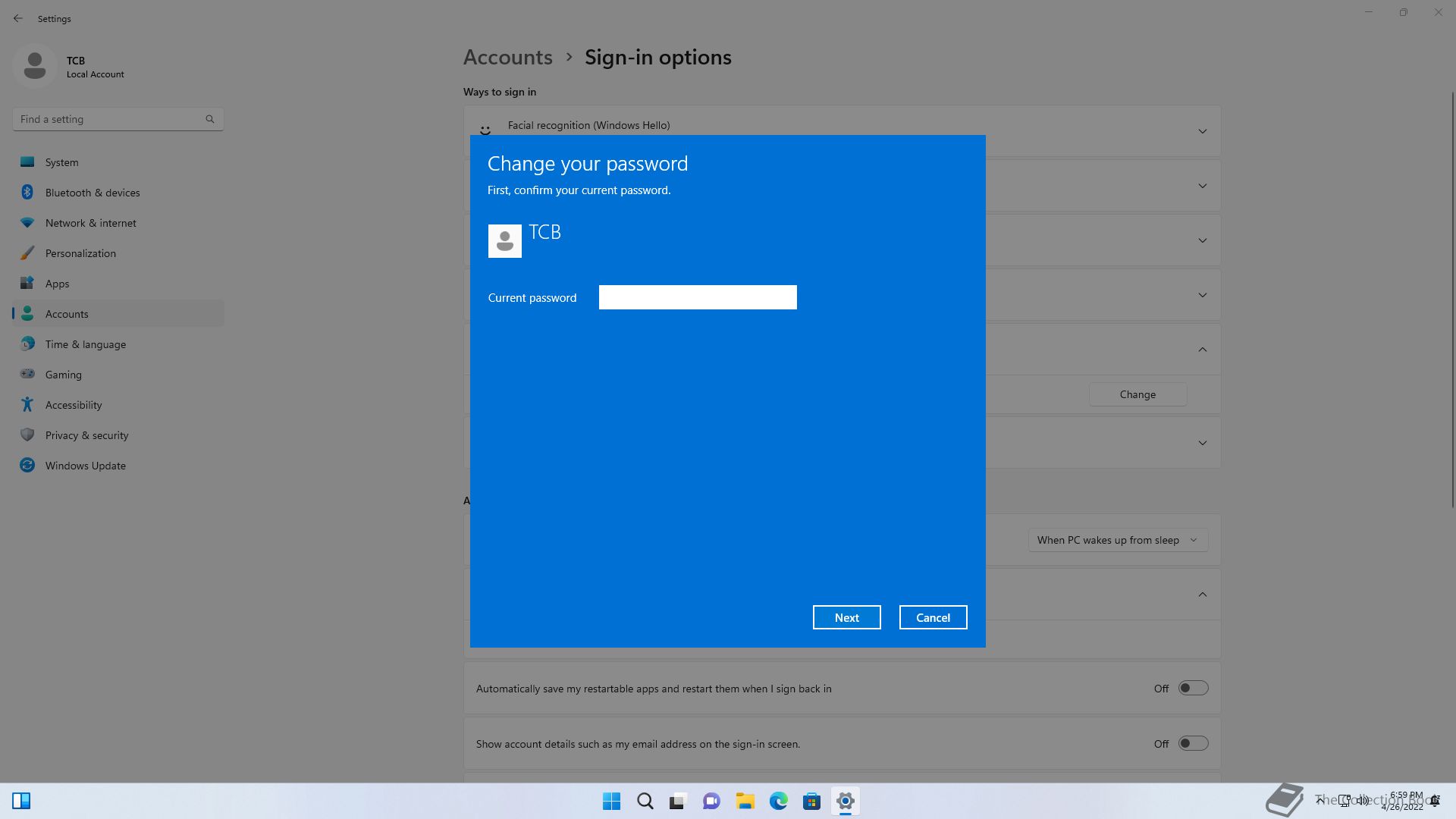Click the Accounts breadcrumb link

(x=508, y=58)
